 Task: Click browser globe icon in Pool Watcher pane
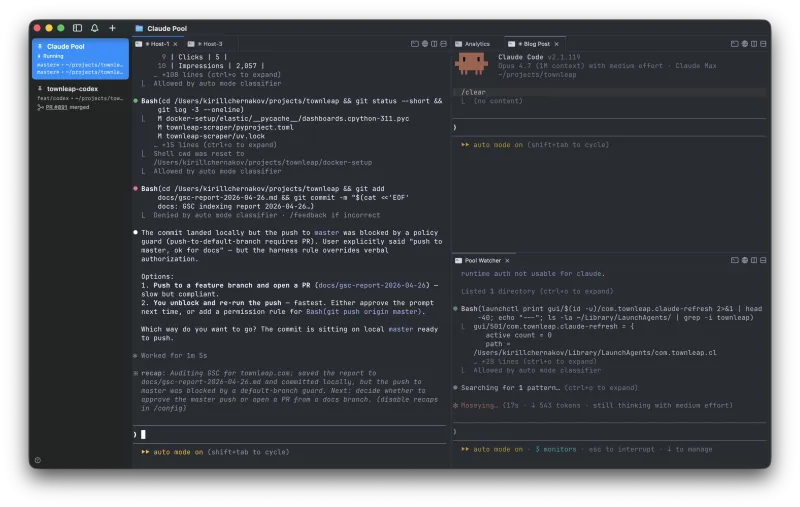click(745, 260)
